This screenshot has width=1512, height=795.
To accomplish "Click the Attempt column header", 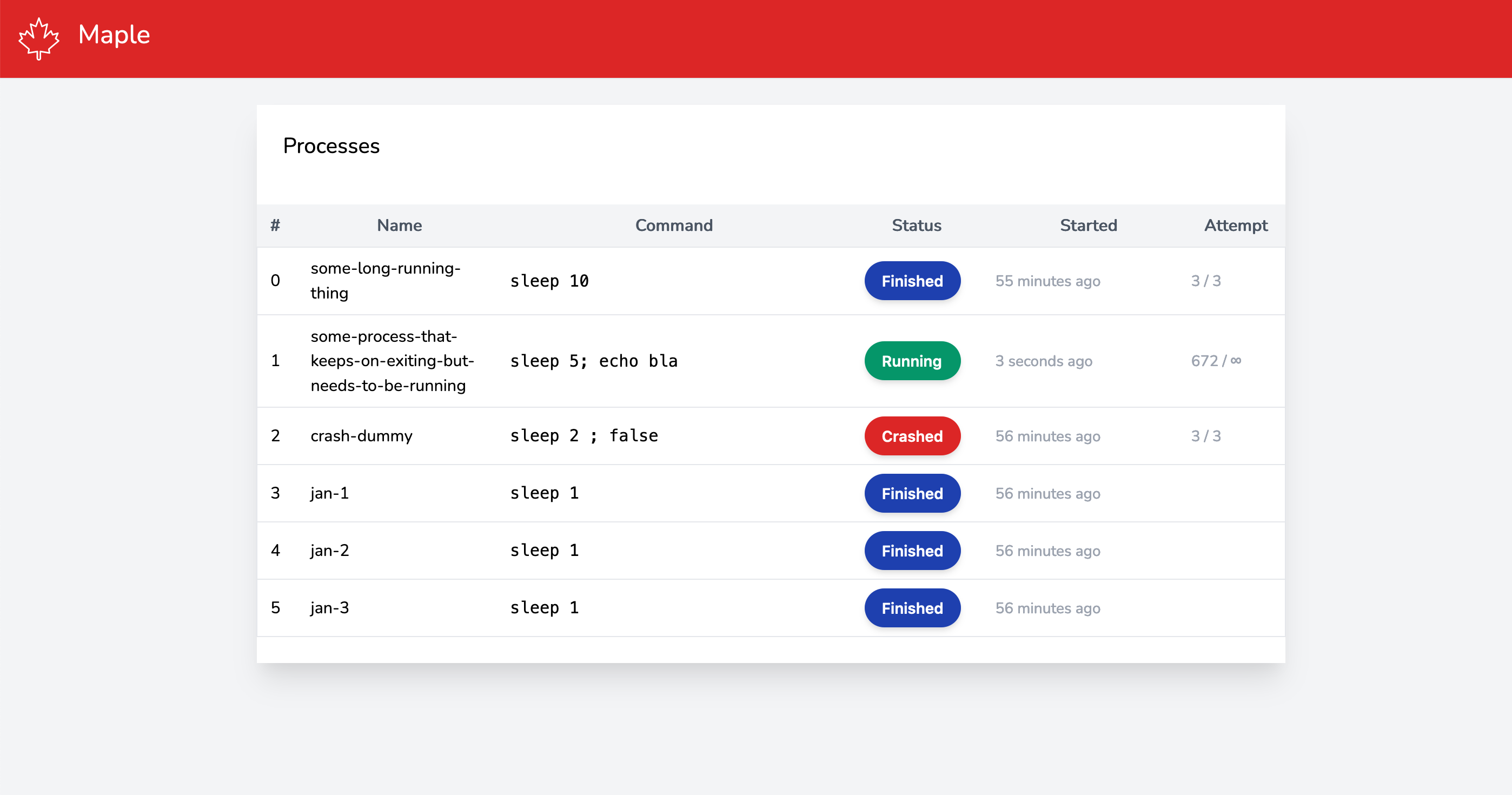I will pos(1235,226).
